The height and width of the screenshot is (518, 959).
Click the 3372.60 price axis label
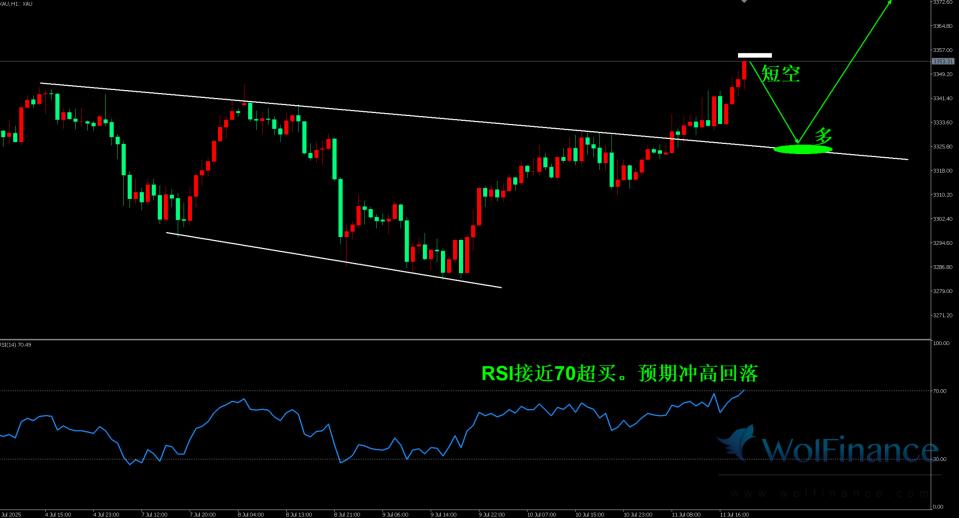pyautogui.click(x=944, y=2)
